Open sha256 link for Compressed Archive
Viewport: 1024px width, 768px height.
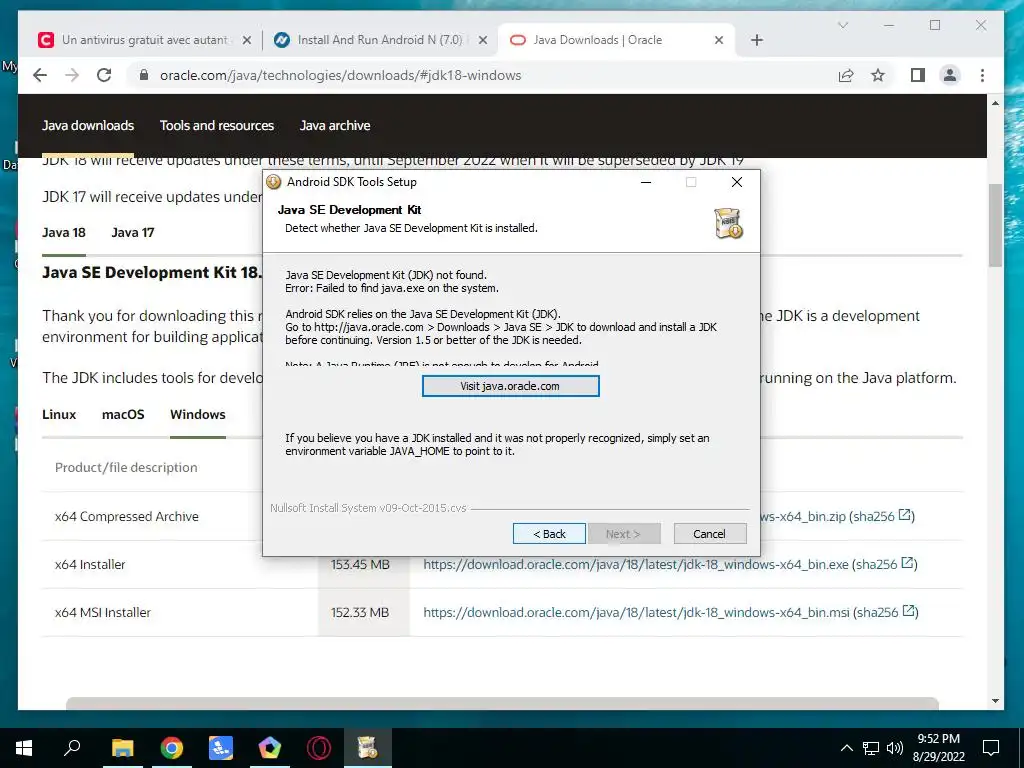coord(883,516)
